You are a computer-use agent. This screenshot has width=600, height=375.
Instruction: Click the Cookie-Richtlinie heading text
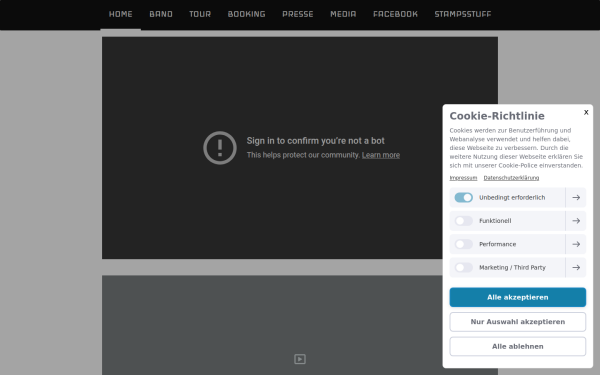click(497, 116)
